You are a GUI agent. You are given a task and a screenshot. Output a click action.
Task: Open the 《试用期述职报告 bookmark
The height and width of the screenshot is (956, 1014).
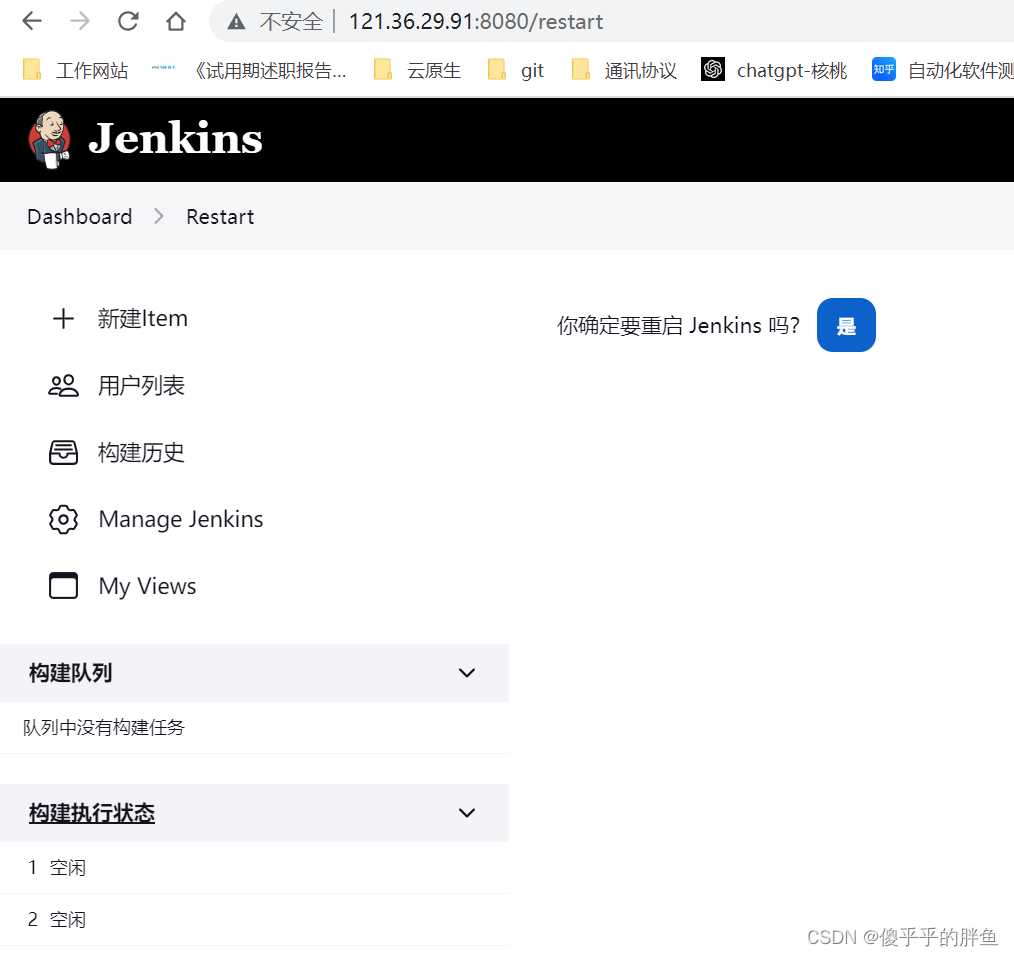point(250,70)
